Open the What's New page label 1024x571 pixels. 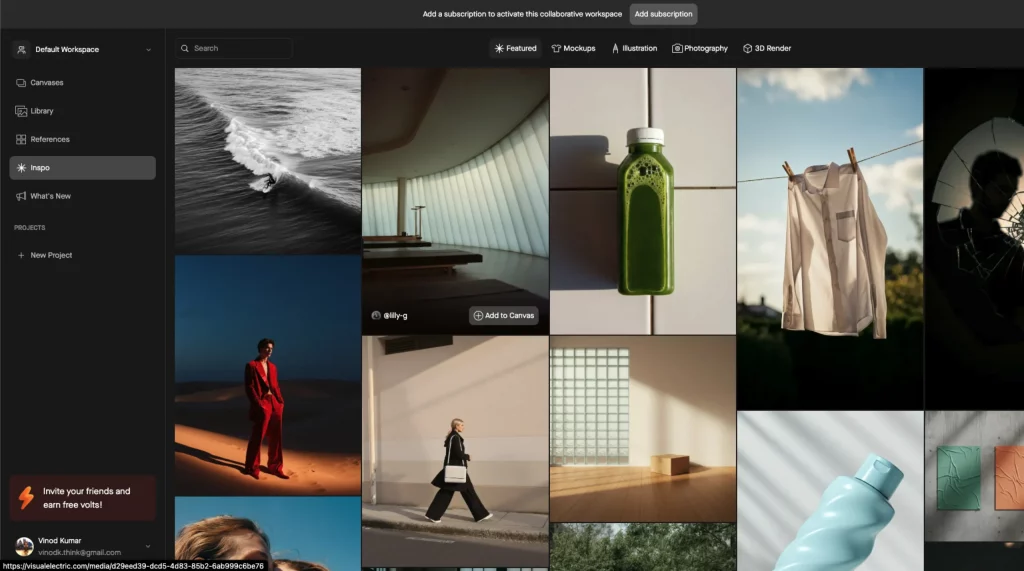[x=50, y=196]
